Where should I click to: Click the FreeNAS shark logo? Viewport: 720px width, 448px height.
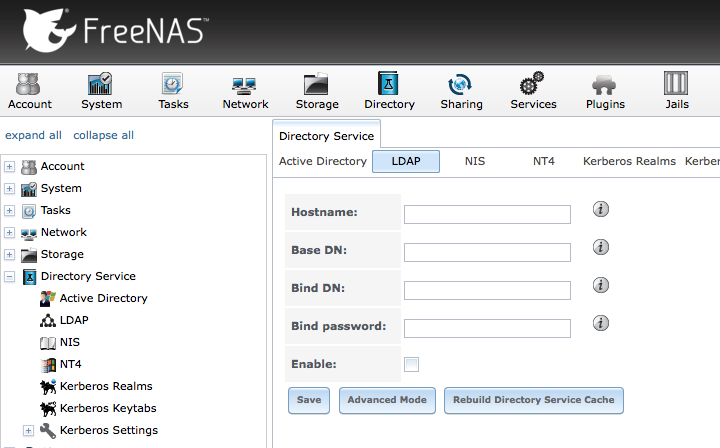(48, 30)
